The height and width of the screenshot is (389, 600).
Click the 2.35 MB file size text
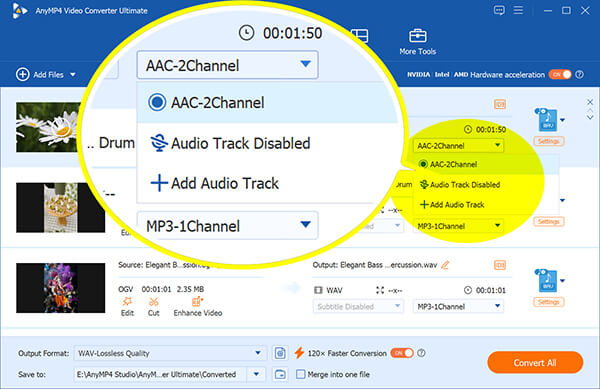(190, 289)
